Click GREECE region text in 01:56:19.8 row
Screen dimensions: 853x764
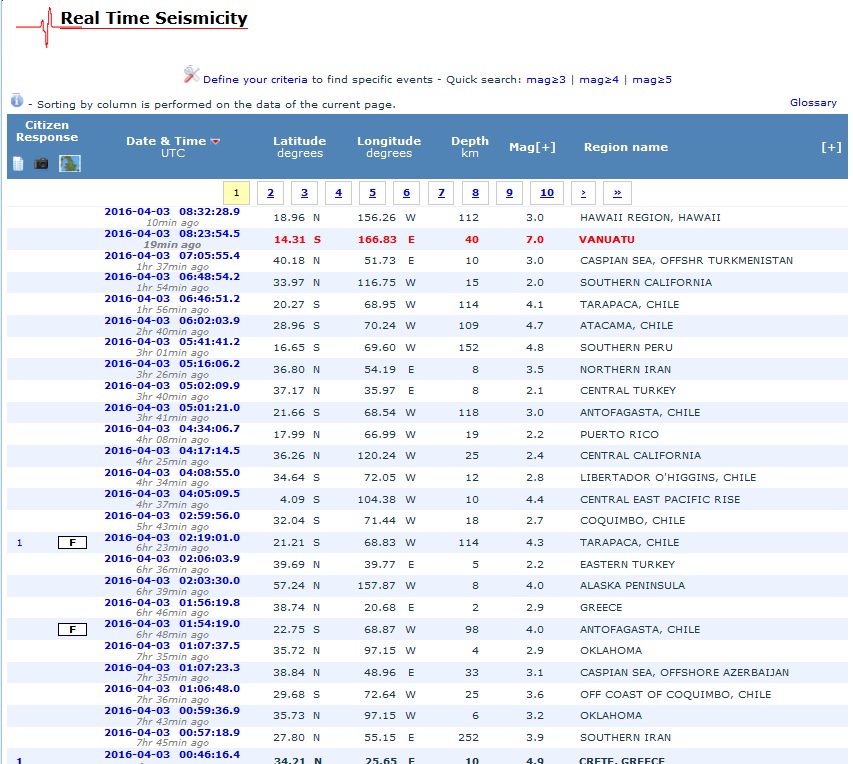pyautogui.click(x=601, y=607)
